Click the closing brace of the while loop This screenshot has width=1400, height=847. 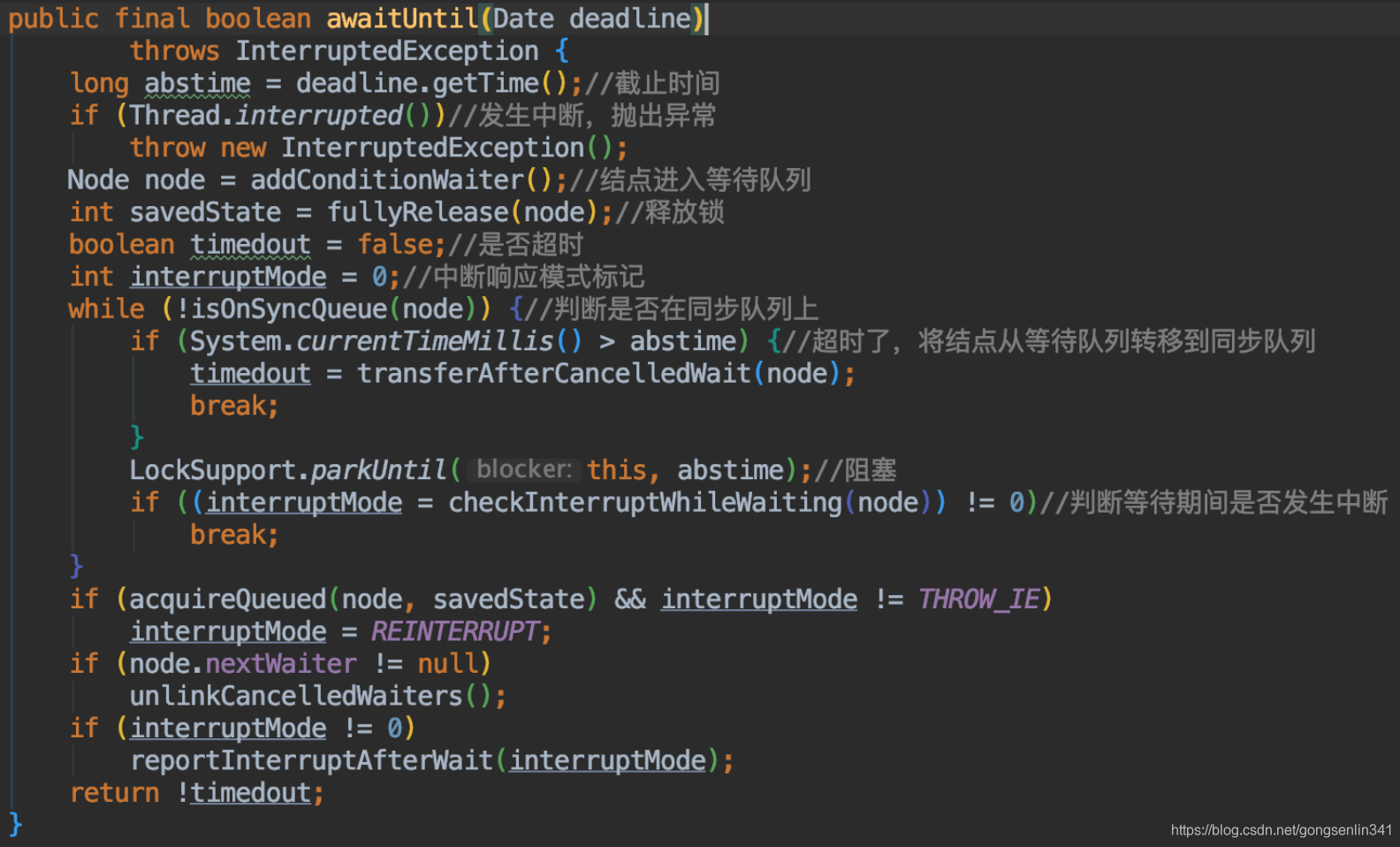(x=76, y=567)
